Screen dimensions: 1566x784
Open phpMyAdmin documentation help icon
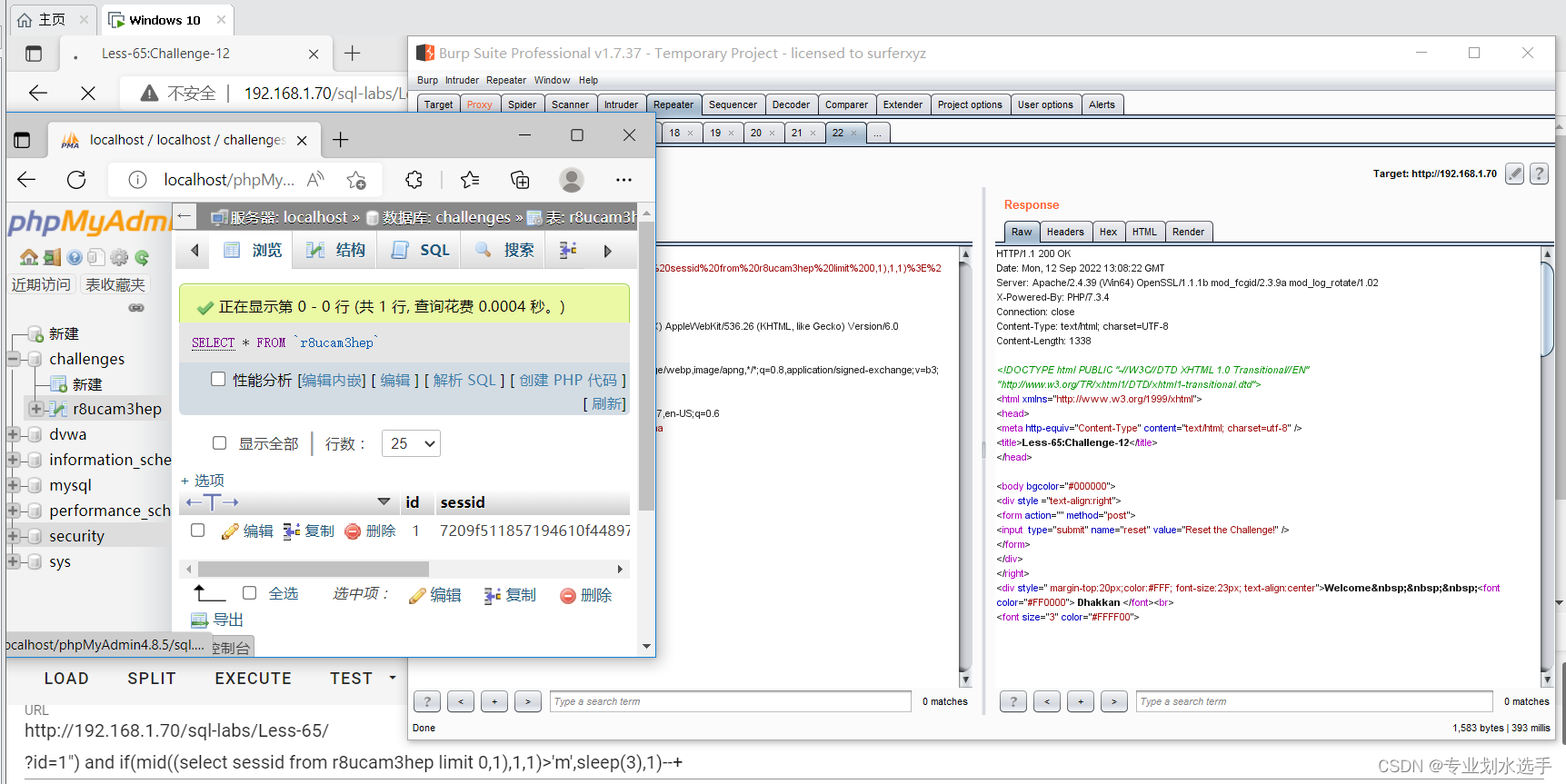(x=75, y=257)
